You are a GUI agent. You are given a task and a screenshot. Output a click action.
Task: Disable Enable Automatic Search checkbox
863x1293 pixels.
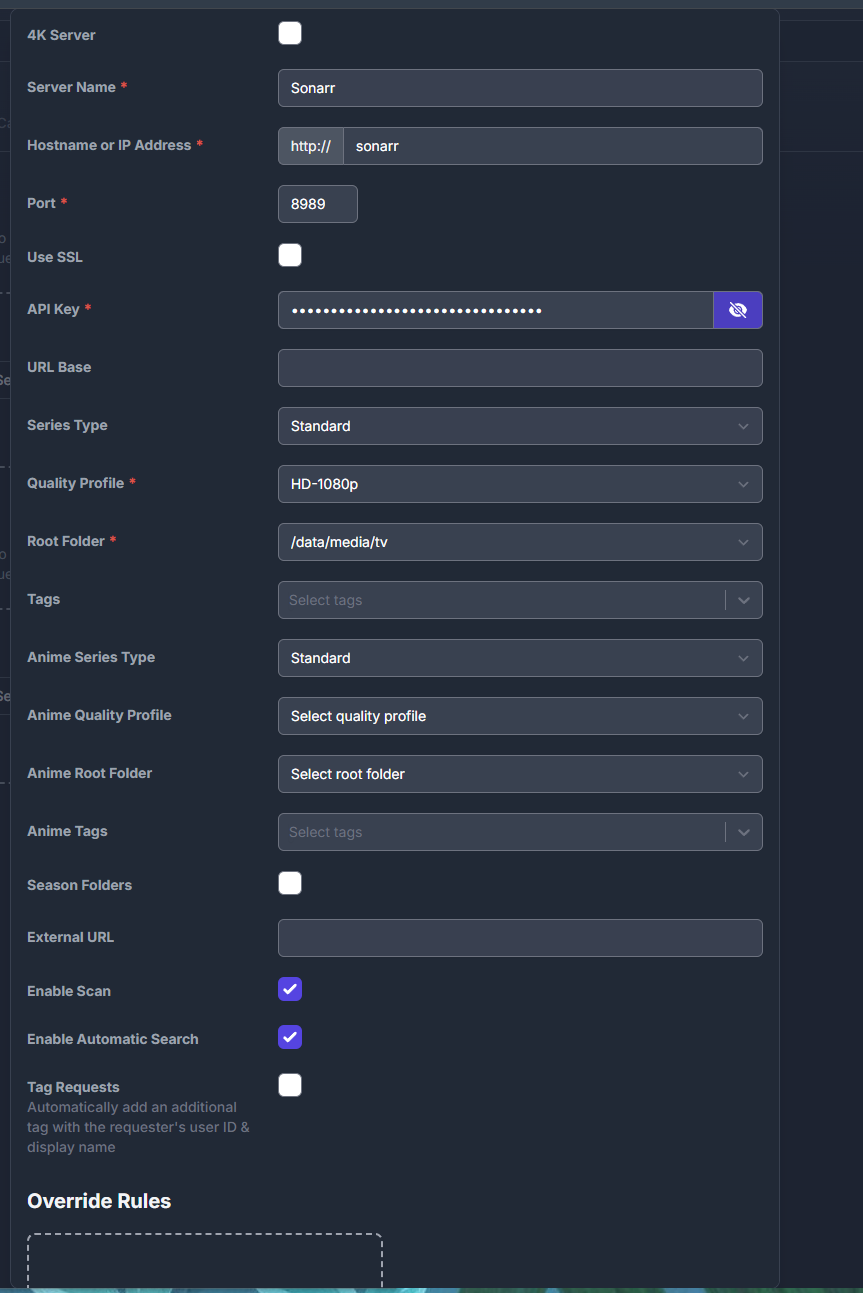pyautogui.click(x=290, y=1037)
